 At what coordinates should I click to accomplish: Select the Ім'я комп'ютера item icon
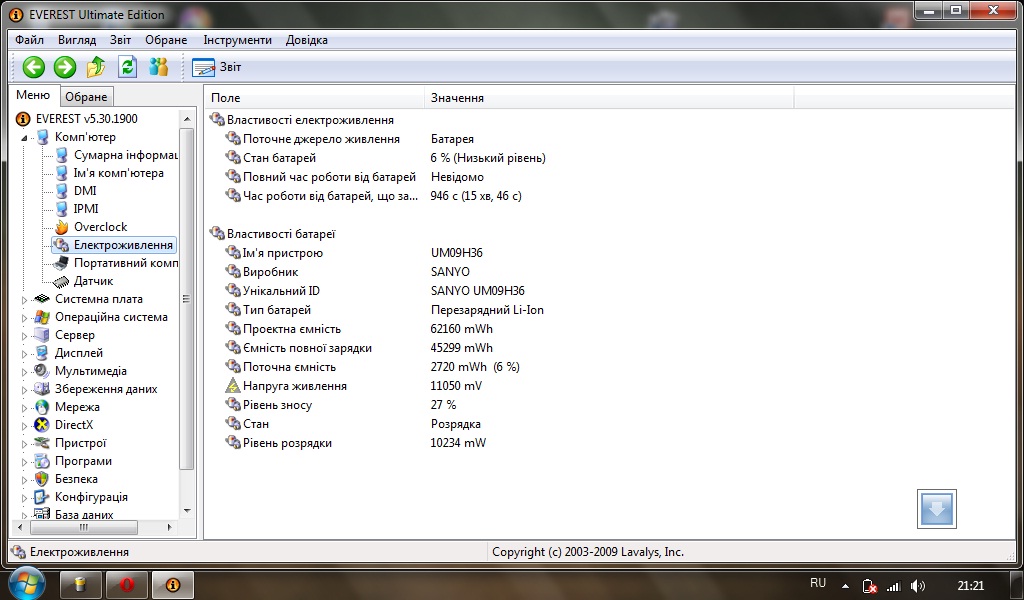click(61, 173)
